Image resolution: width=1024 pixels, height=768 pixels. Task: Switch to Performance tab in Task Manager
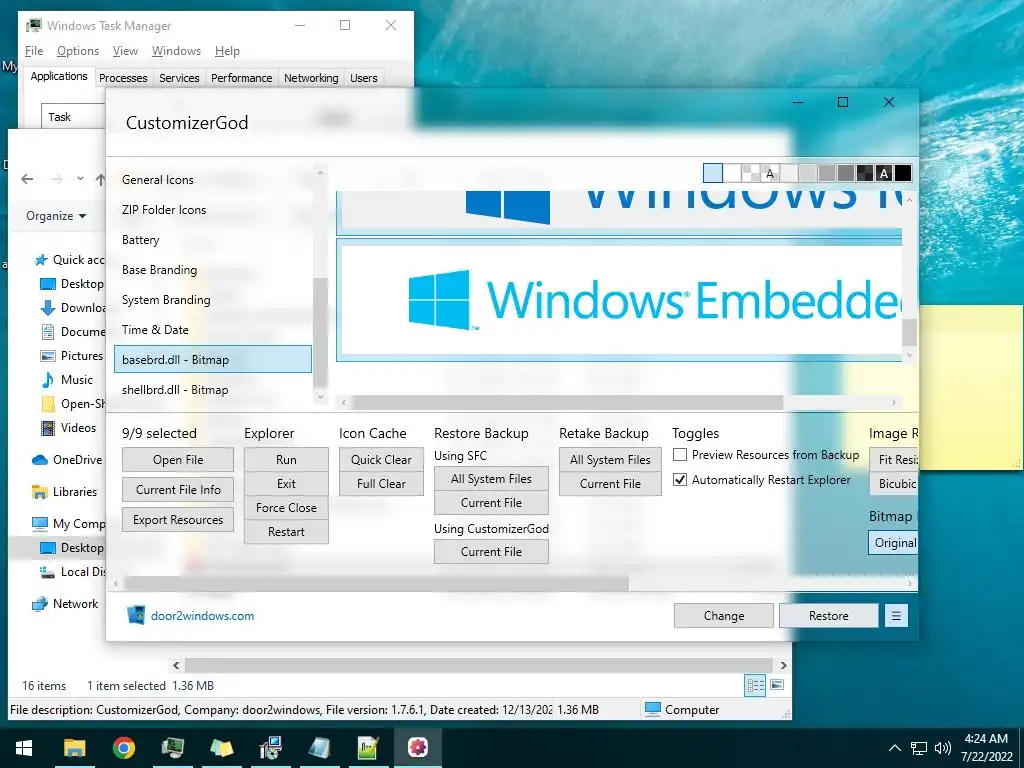coord(242,78)
